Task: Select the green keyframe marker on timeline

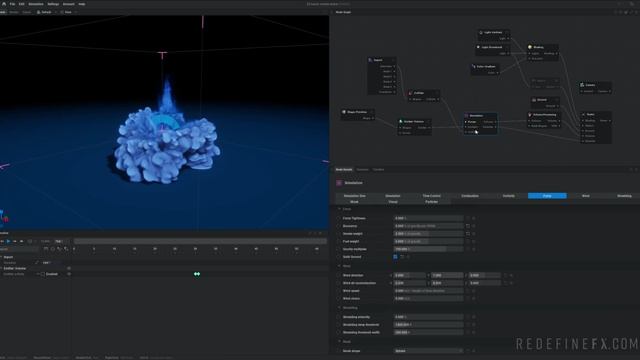Action: [x=197, y=274]
